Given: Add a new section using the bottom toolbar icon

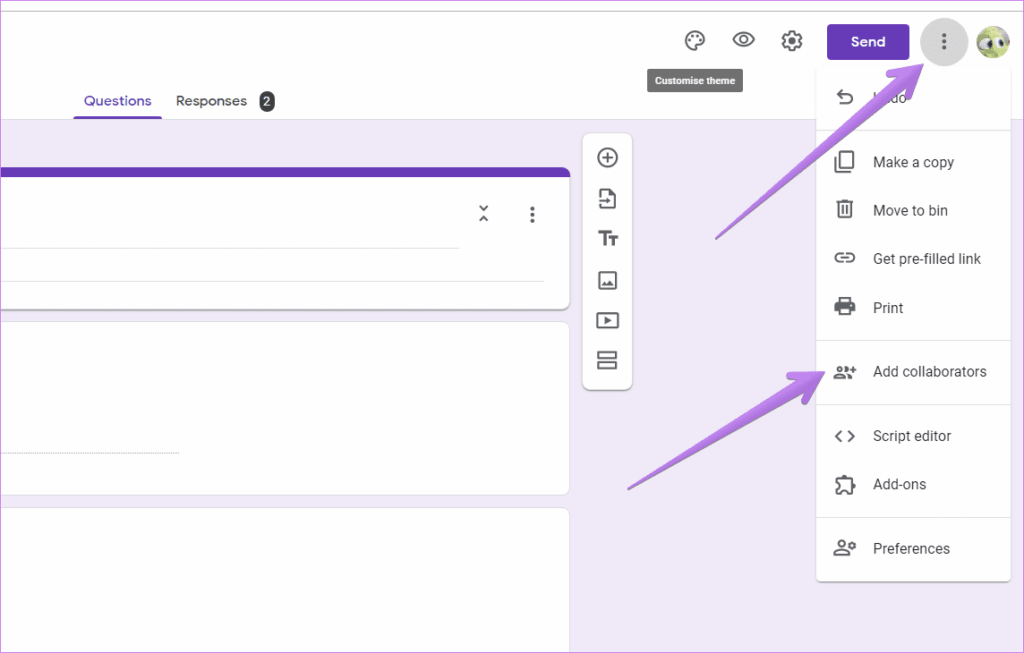Looking at the screenshot, I should [x=607, y=360].
